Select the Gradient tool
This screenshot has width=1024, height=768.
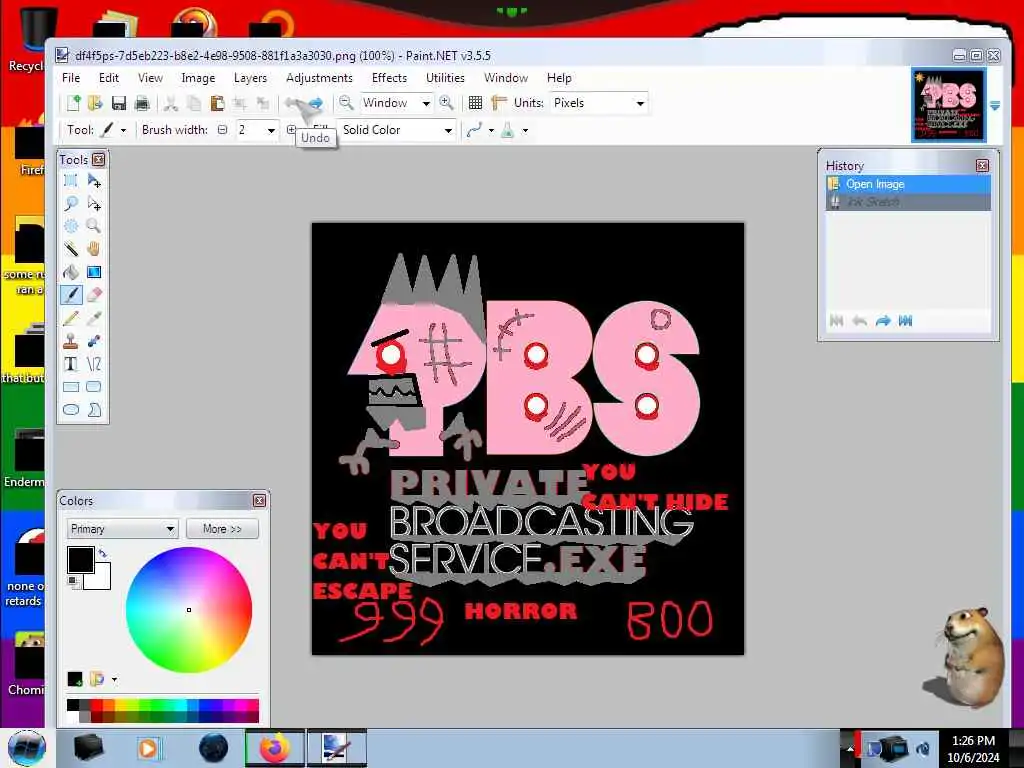click(94, 272)
